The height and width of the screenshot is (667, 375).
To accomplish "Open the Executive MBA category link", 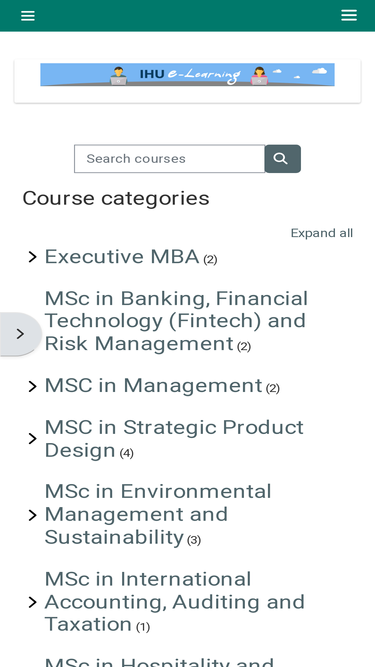I will pos(122,257).
